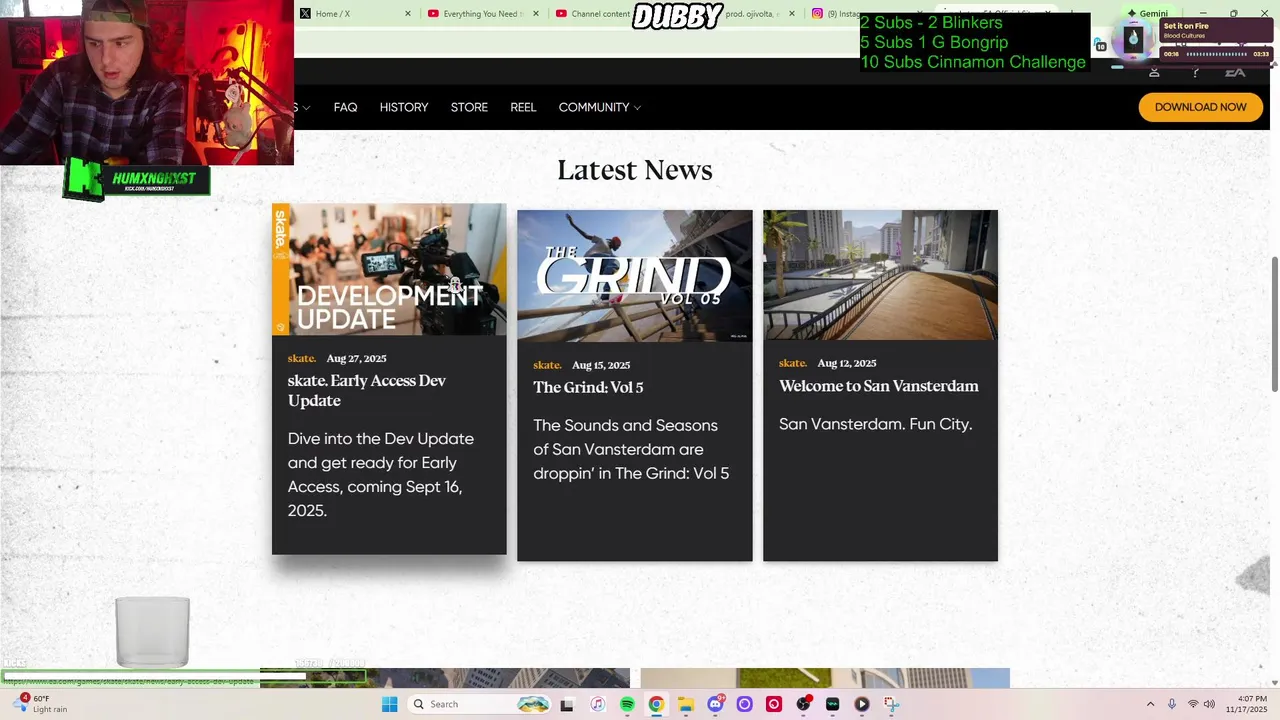Open the red rounded-square app icon in taskbar

point(773,704)
